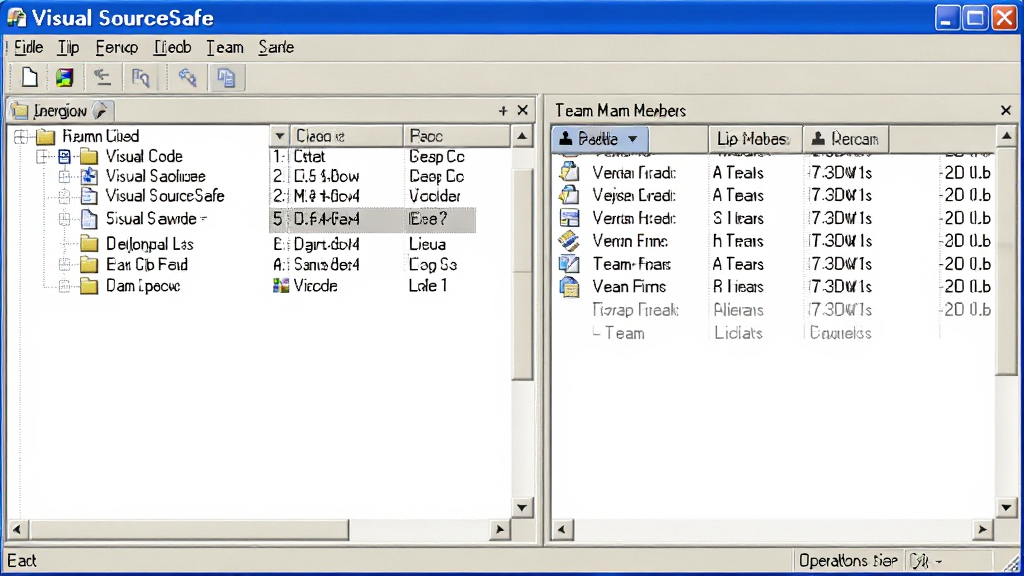Screen dimensions: 1024x576
Task: Click left panel vertical scrollbar down arrow
Action: click(522, 507)
